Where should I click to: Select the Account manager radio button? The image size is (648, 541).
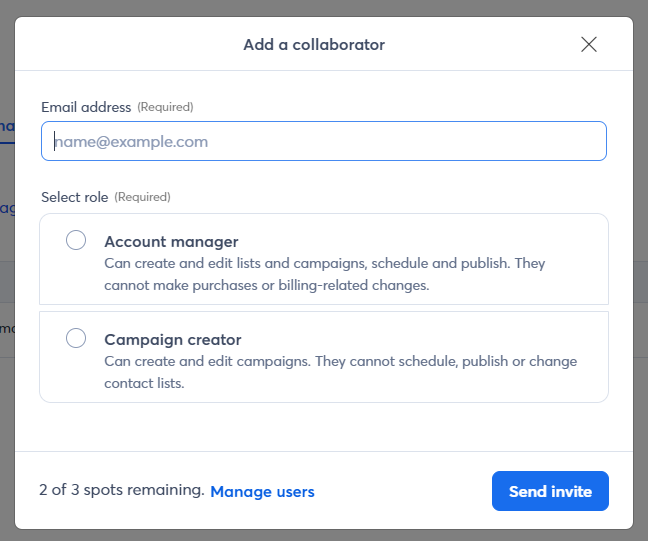(76, 241)
